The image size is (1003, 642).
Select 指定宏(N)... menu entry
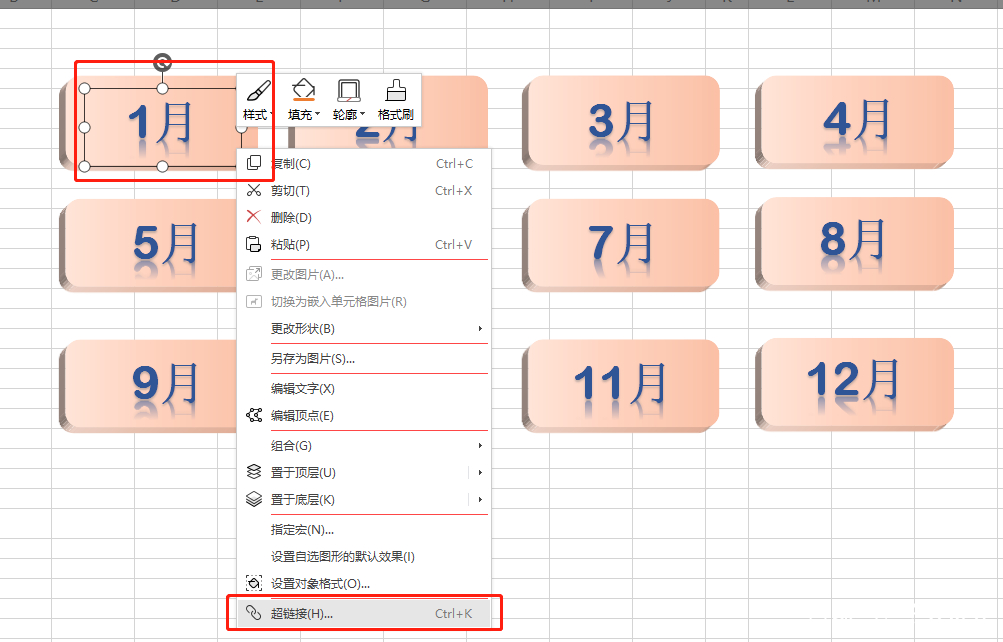coord(363,529)
